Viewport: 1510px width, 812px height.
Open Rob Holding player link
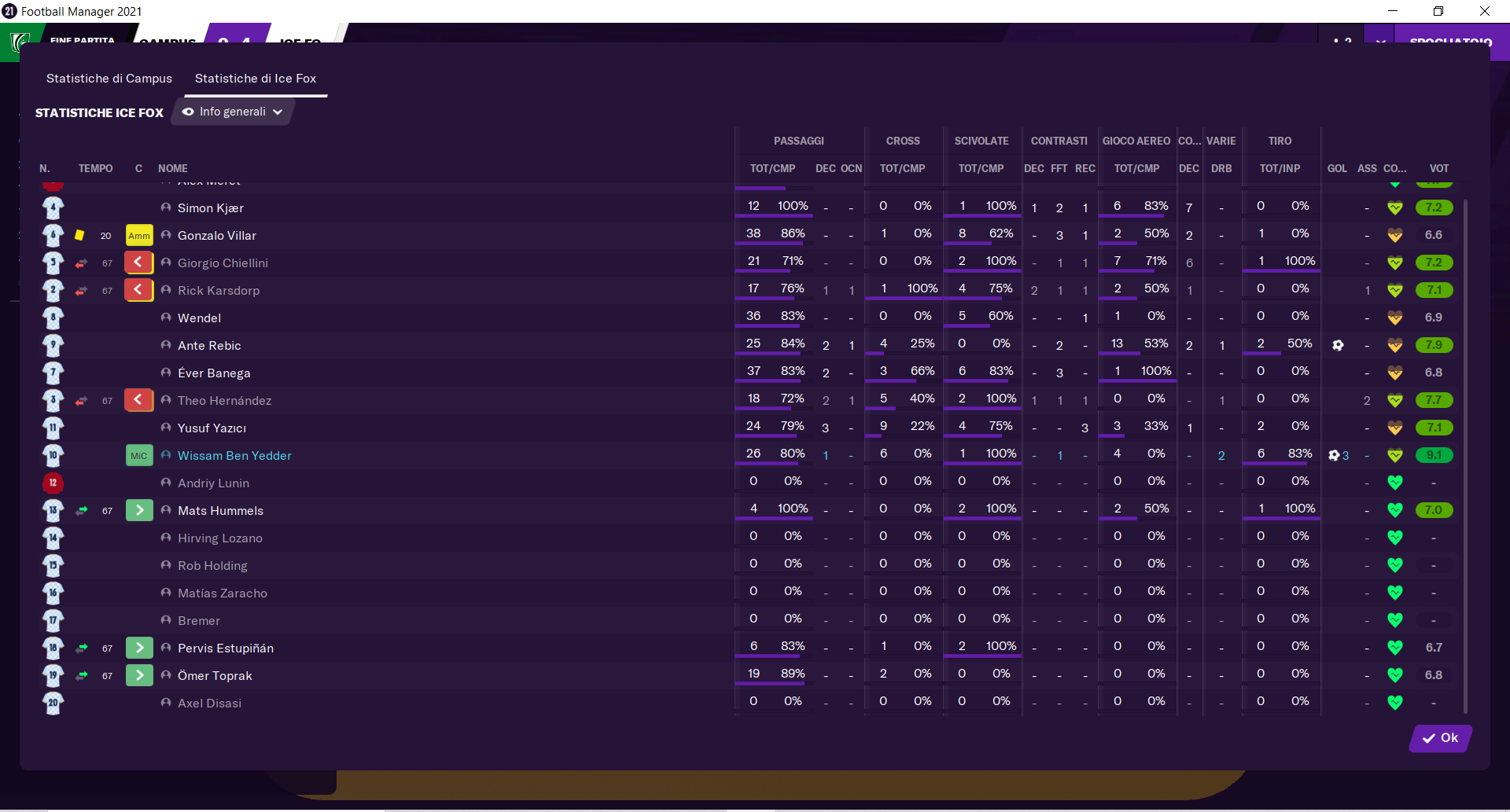(x=212, y=566)
